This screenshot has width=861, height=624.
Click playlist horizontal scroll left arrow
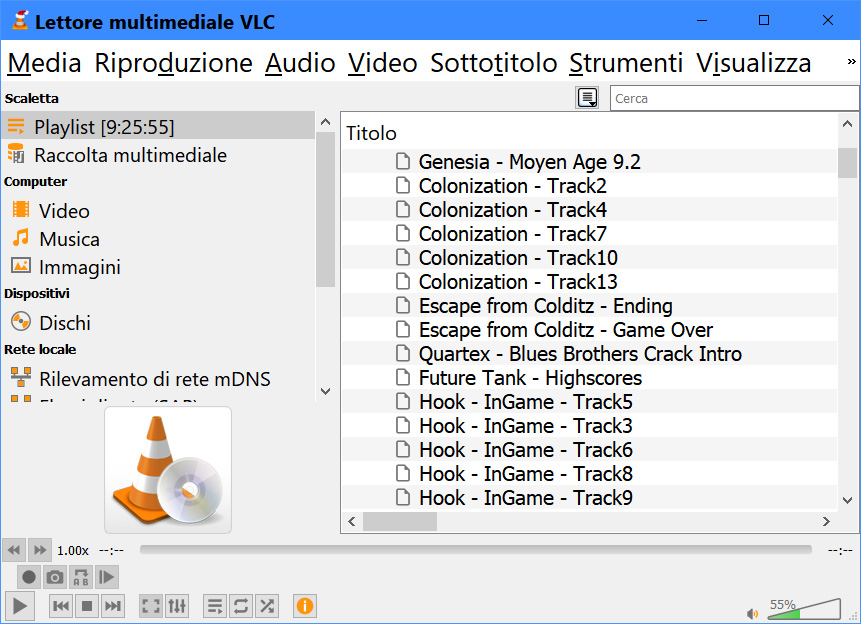tap(352, 521)
